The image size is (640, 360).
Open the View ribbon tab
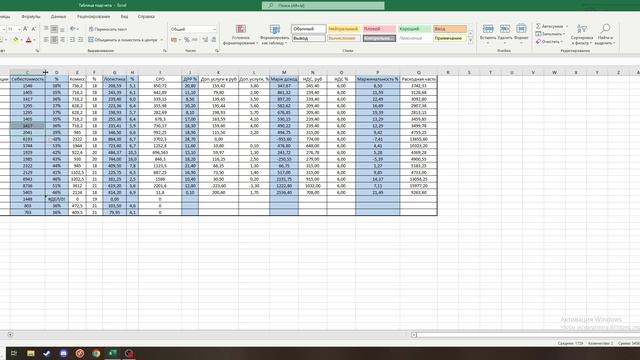pyautogui.click(x=124, y=16)
